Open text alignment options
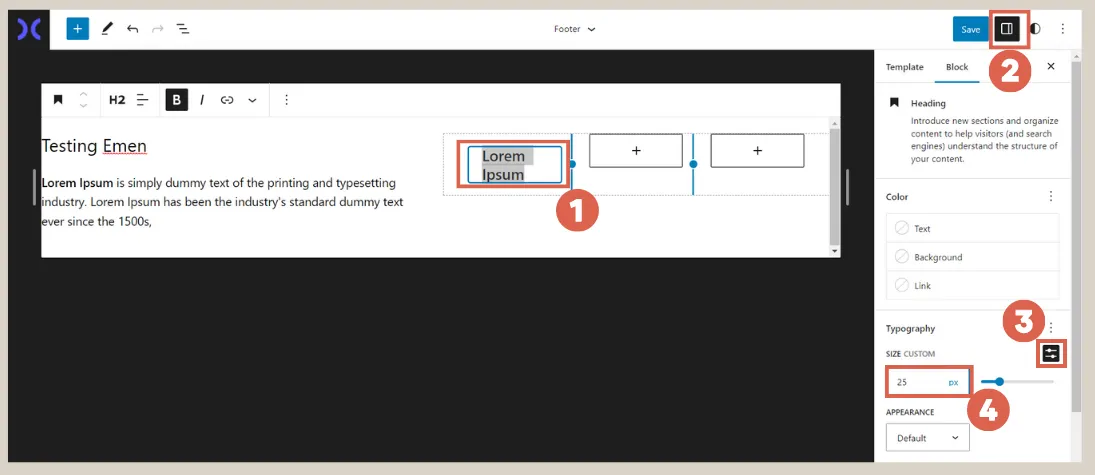 (x=142, y=100)
